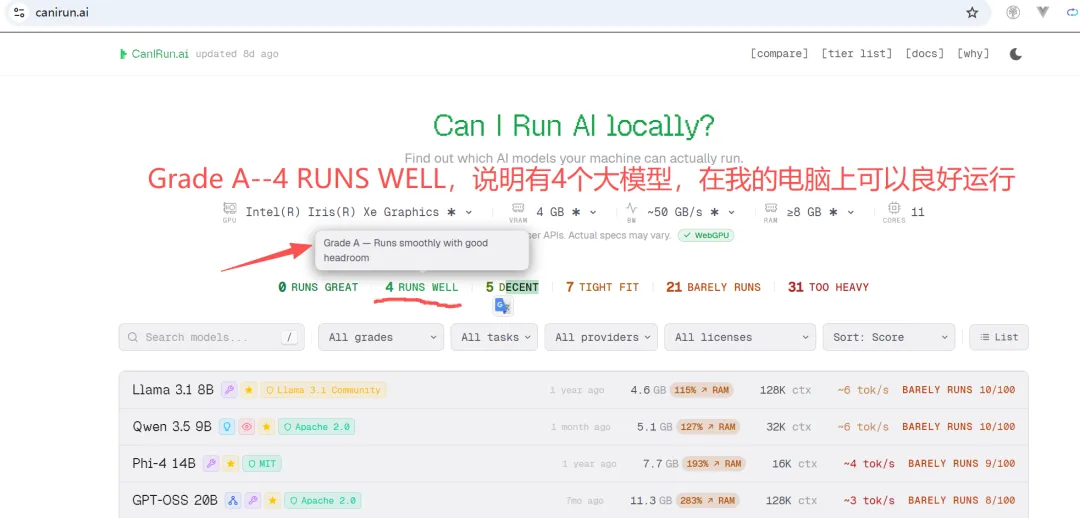This screenshot has height=518, width=1080.
Task: Open the gray V-shaped browser extension
Action: pos(1043,12)
